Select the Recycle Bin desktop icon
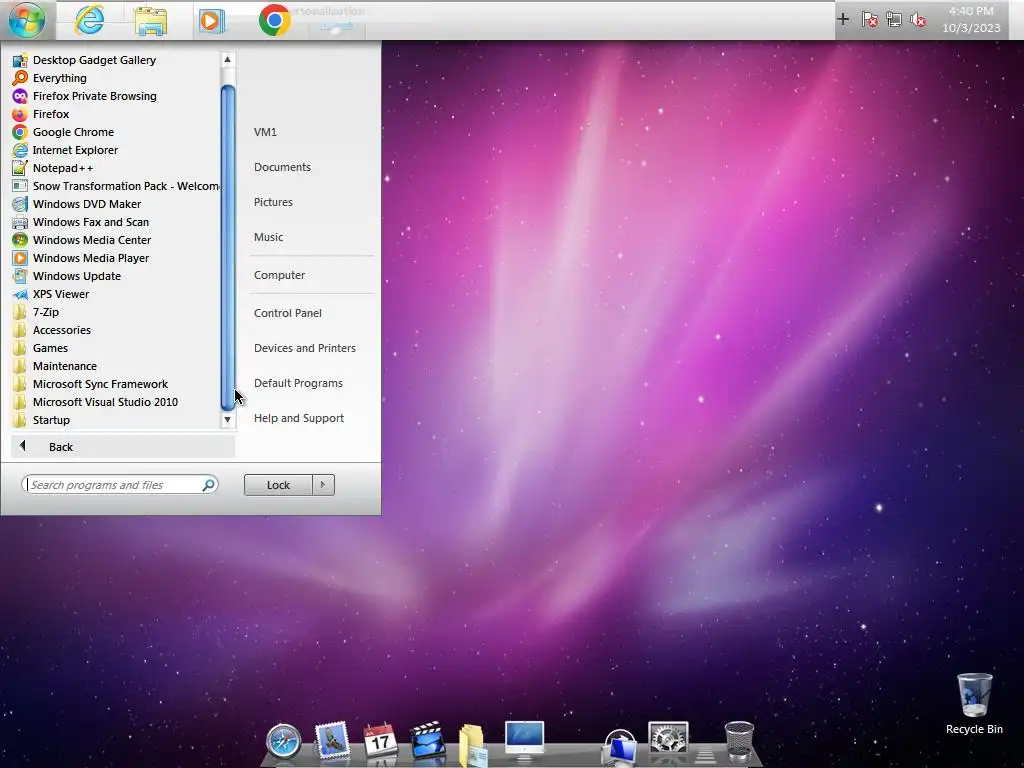The image size is (1024, 768). click(x=974, y=704)
